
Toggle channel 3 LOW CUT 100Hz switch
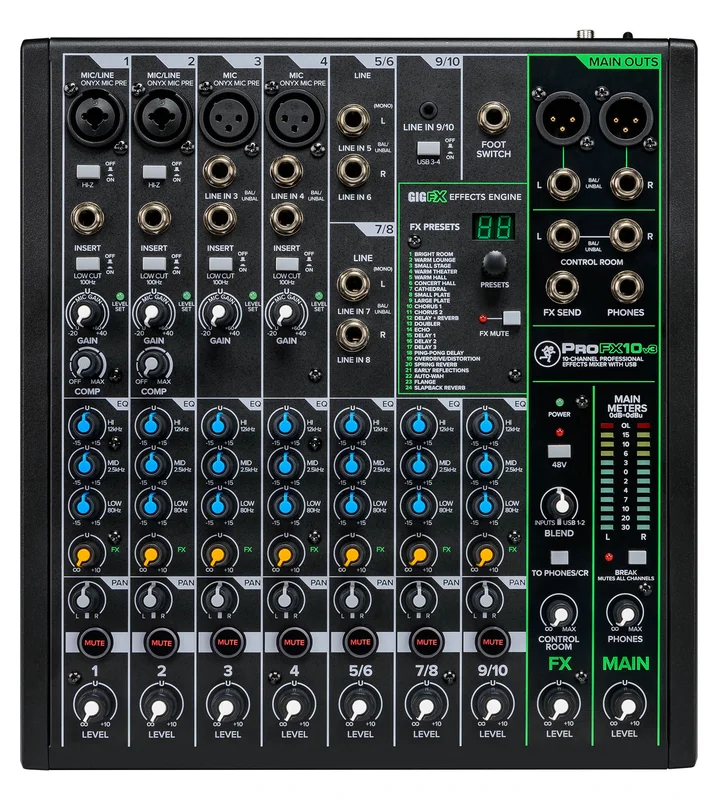point(220,264)
